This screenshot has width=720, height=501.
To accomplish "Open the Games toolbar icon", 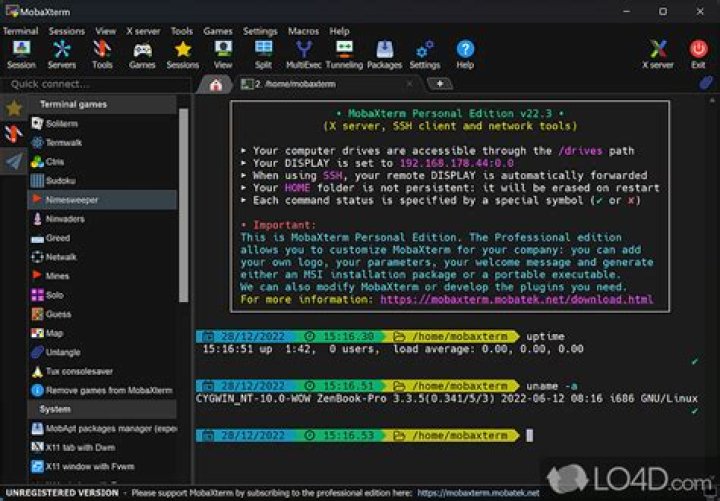I will pyautogui.click(x=142, y=55).
